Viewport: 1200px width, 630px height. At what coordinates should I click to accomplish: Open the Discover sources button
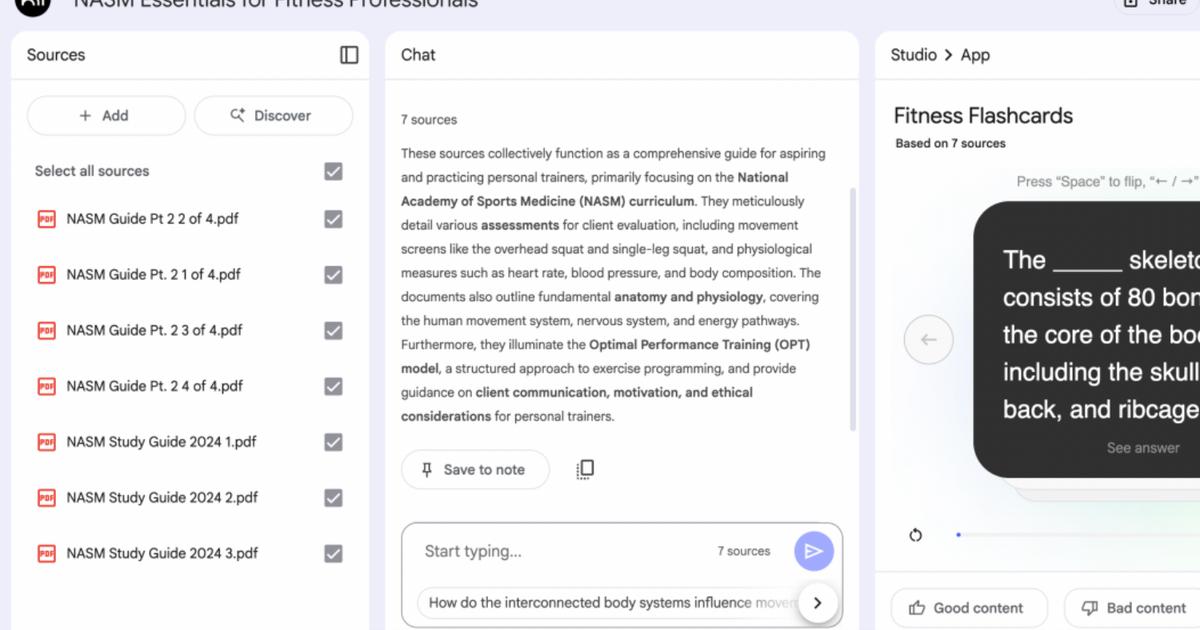coord(273,116)
